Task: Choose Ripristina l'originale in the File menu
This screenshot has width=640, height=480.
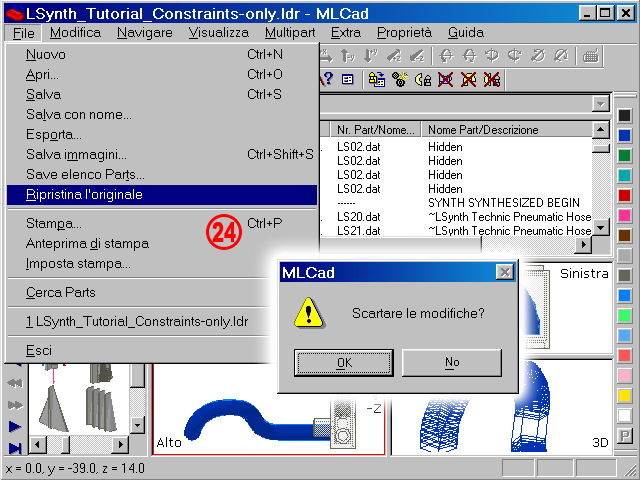Action: pos(162,195)
